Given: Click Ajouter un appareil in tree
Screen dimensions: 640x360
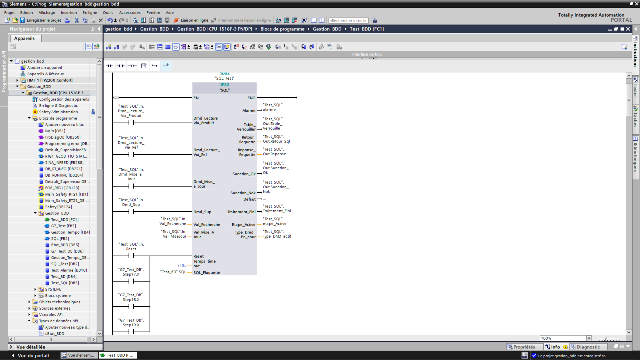Looking at the screenshot, I should (x=44, y=68).
